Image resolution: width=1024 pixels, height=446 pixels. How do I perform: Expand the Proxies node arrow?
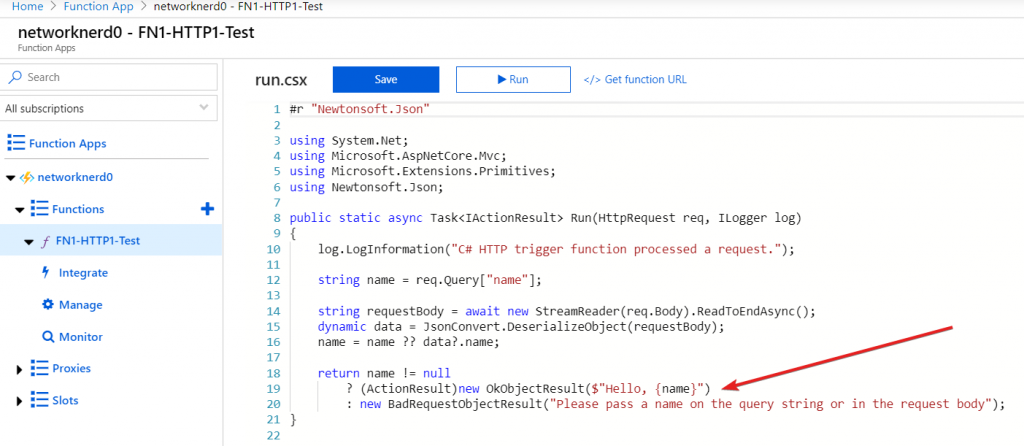pyautogui.click(x=19, y=369)
